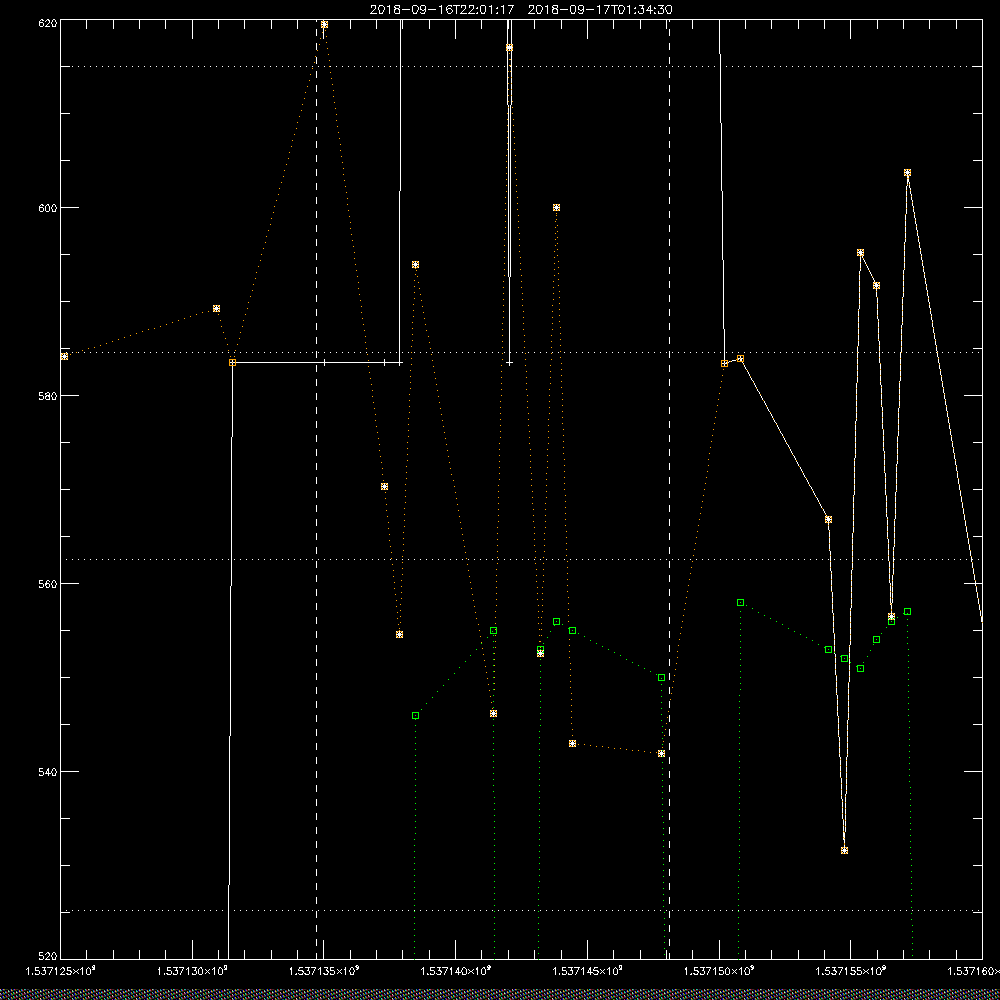Click x-axis label 1.537145×10⁹
The image size is (1000, 1000).
[589, 971]
